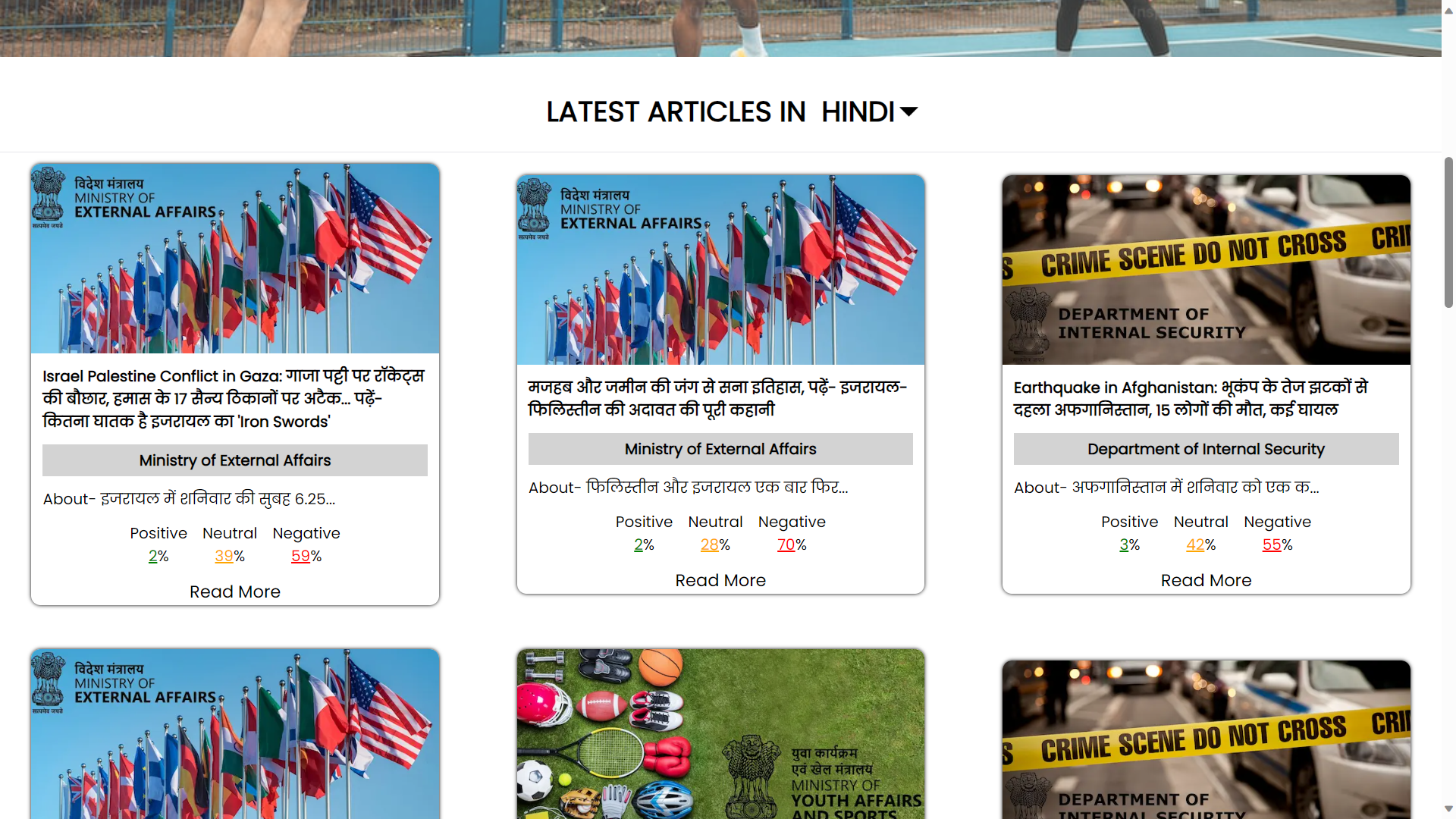This screenshot has width=1456, height=819.
Task: Click the emblem icon on Internal Security image
Action: click(x=1030, y=322)
